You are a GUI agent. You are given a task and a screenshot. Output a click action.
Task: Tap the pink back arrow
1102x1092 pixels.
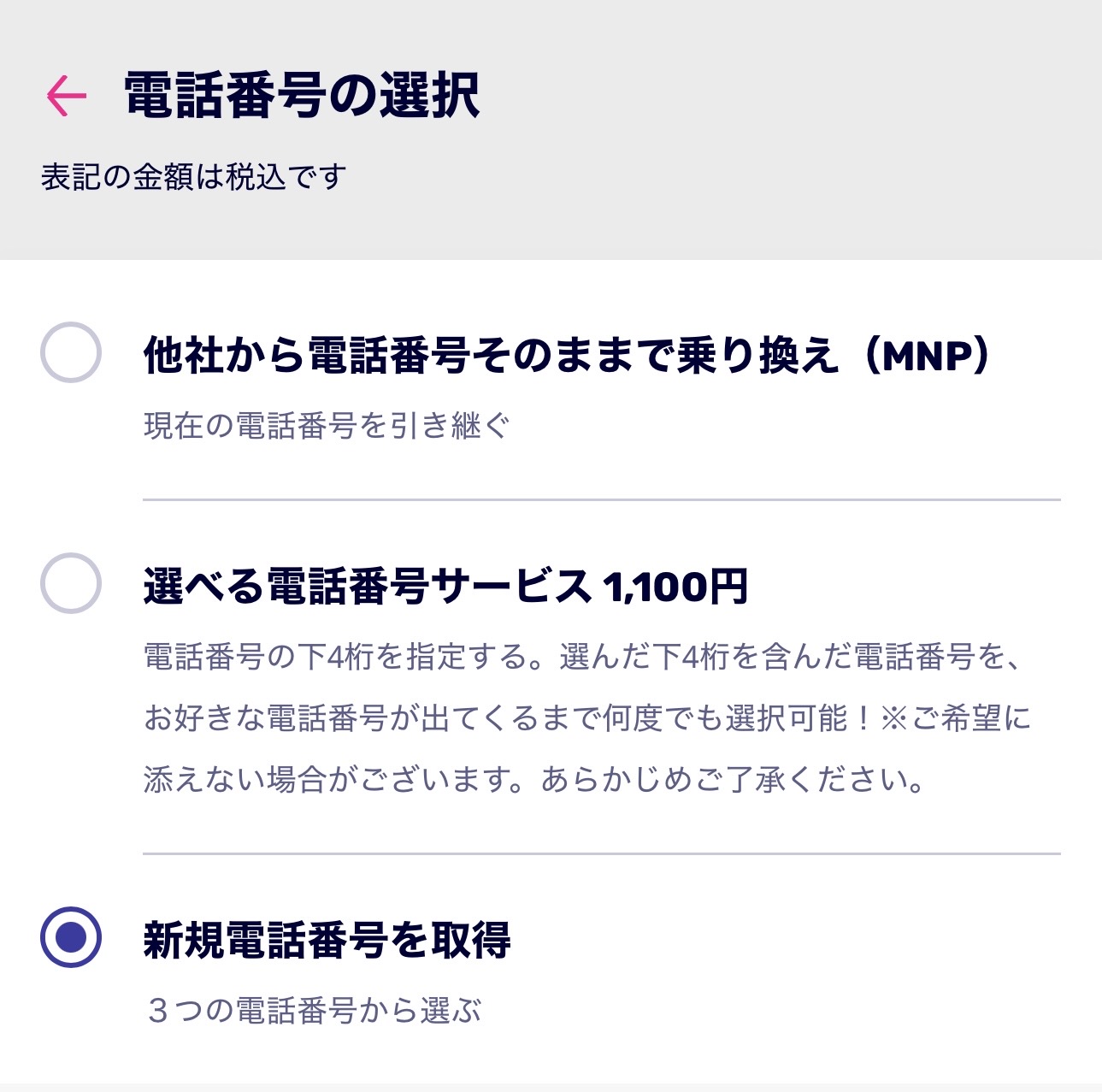[67, 95]
